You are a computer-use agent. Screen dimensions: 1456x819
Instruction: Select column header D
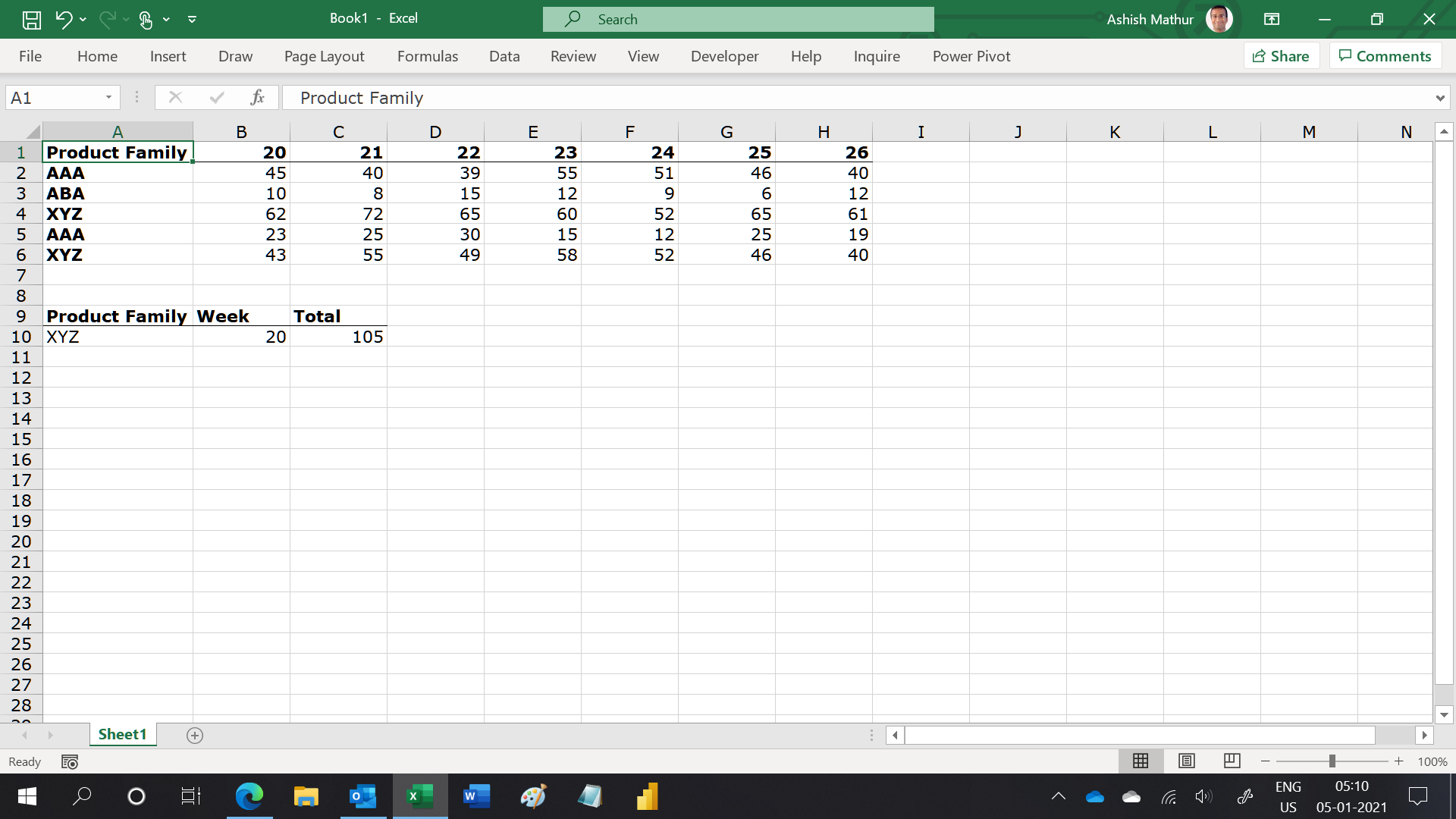pos(435,132)
